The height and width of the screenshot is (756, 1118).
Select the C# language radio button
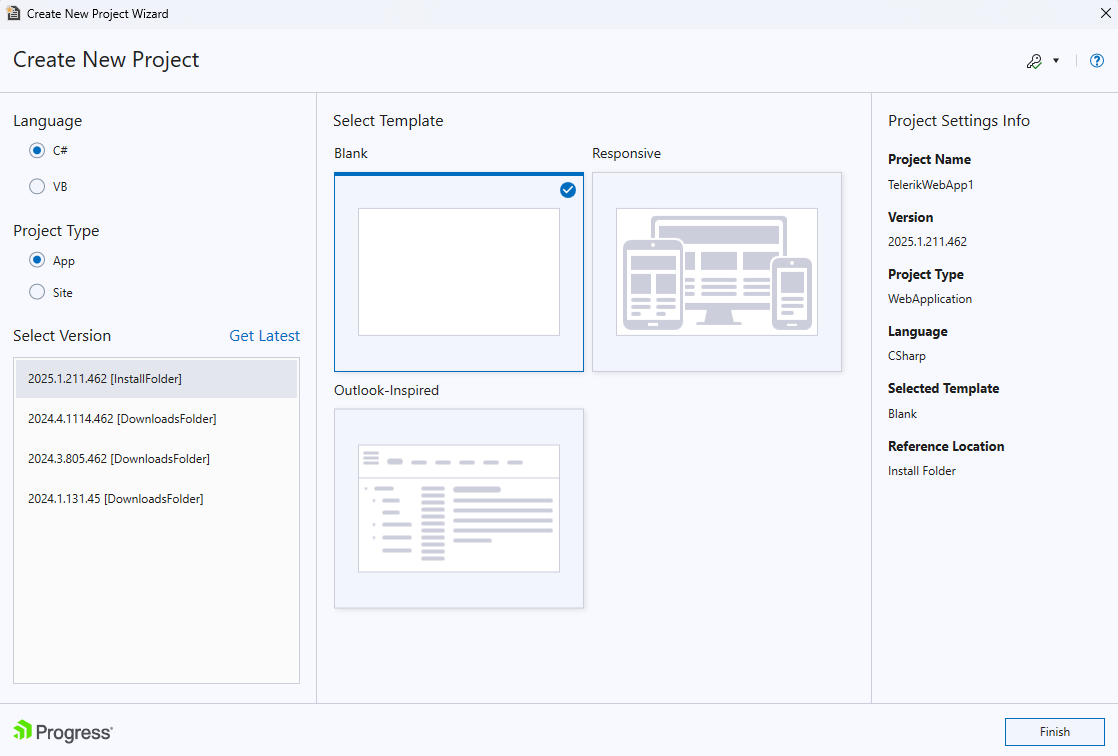coord(37,151)
